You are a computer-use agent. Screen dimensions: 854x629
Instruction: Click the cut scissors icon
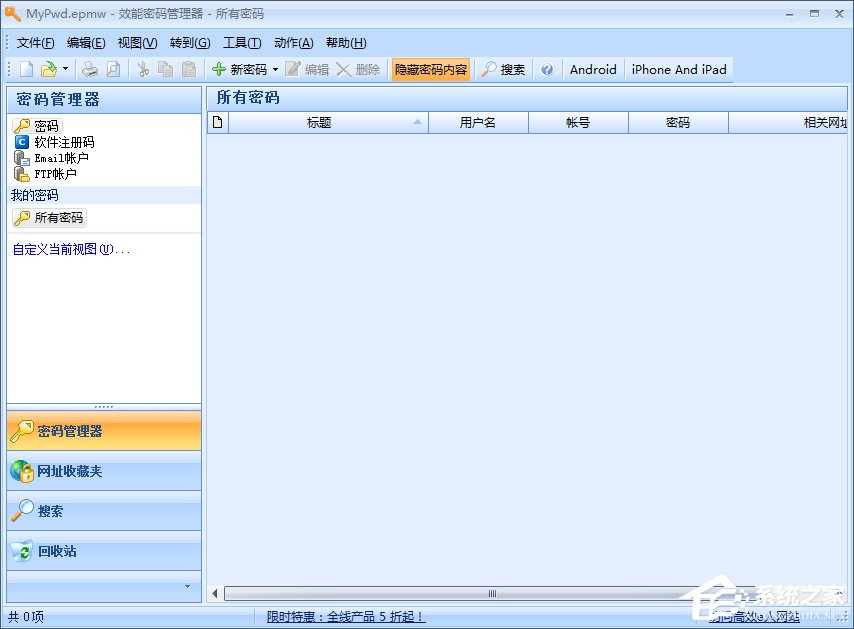pyautogui.click(x=143, y=69)
